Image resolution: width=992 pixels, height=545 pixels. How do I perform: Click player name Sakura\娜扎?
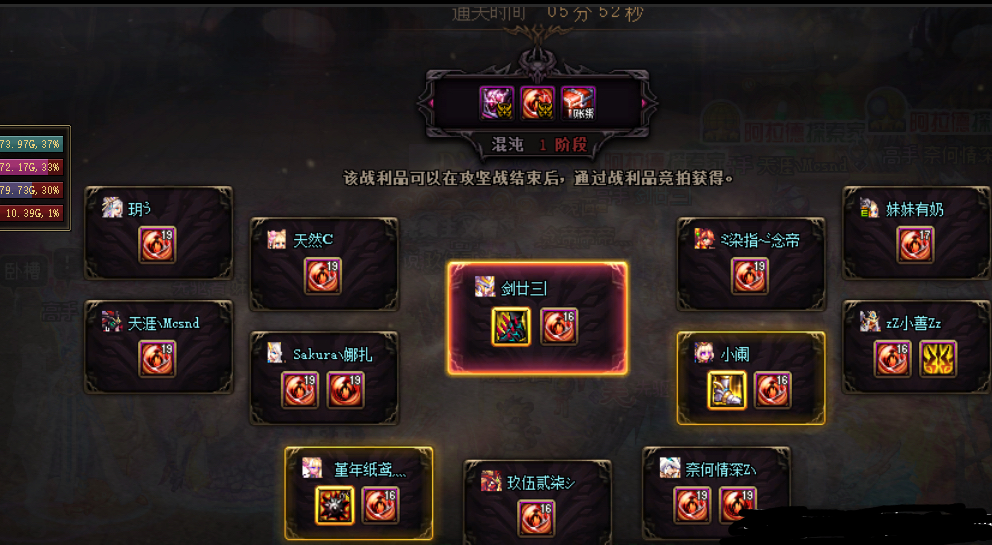[333, 354]
